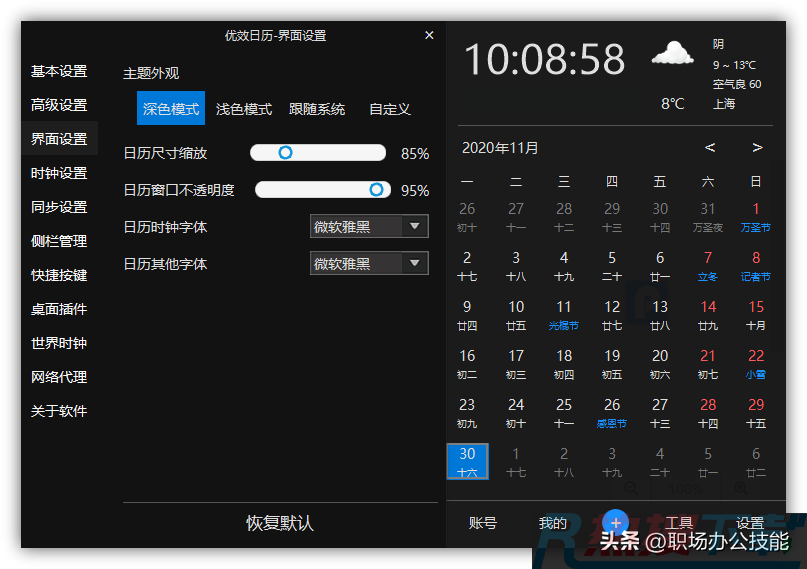Select October 26 初十 date
Screen dimensions: 807x569
(467, 217)
